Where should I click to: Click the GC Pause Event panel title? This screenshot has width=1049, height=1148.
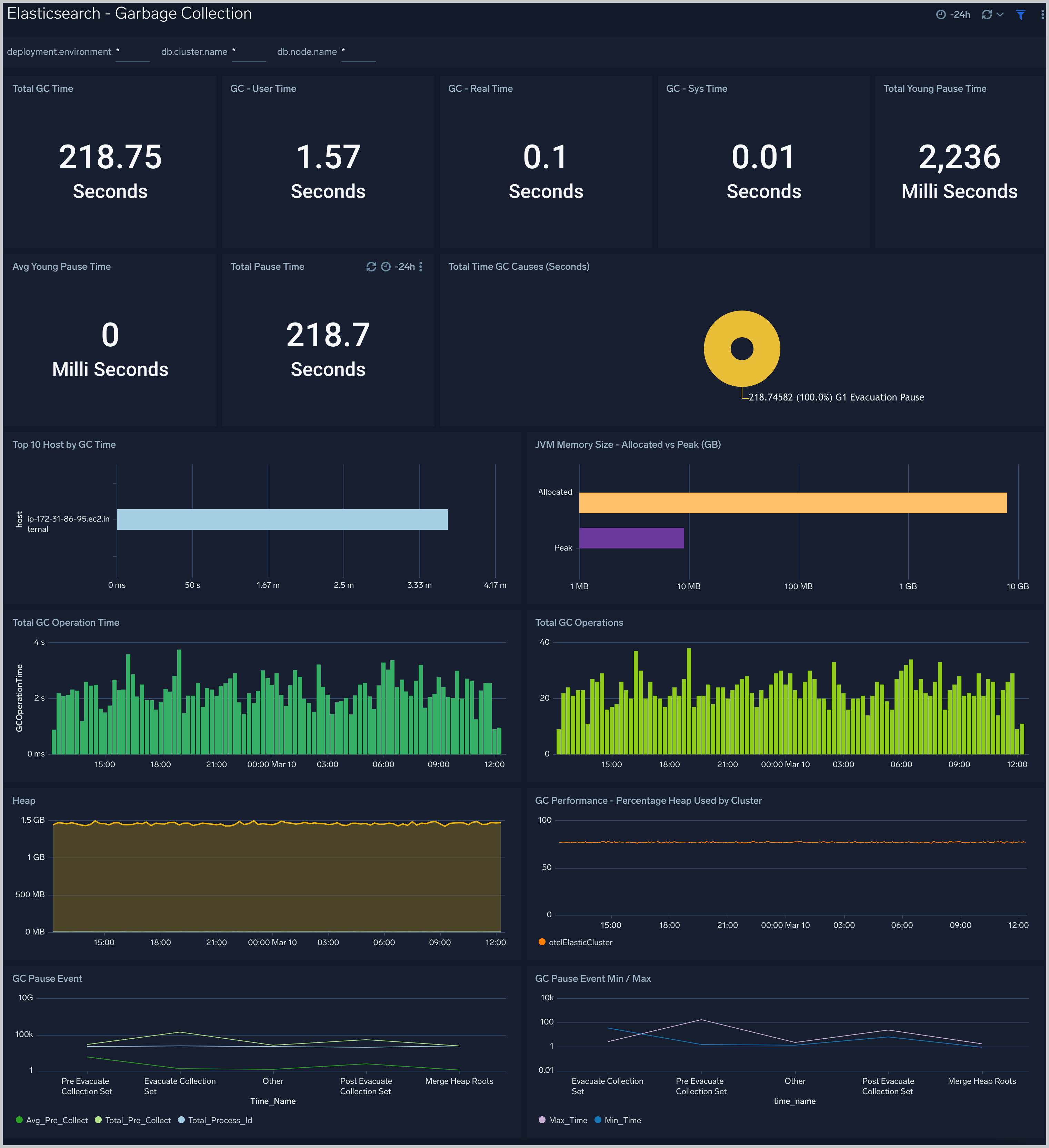point(47,978)
